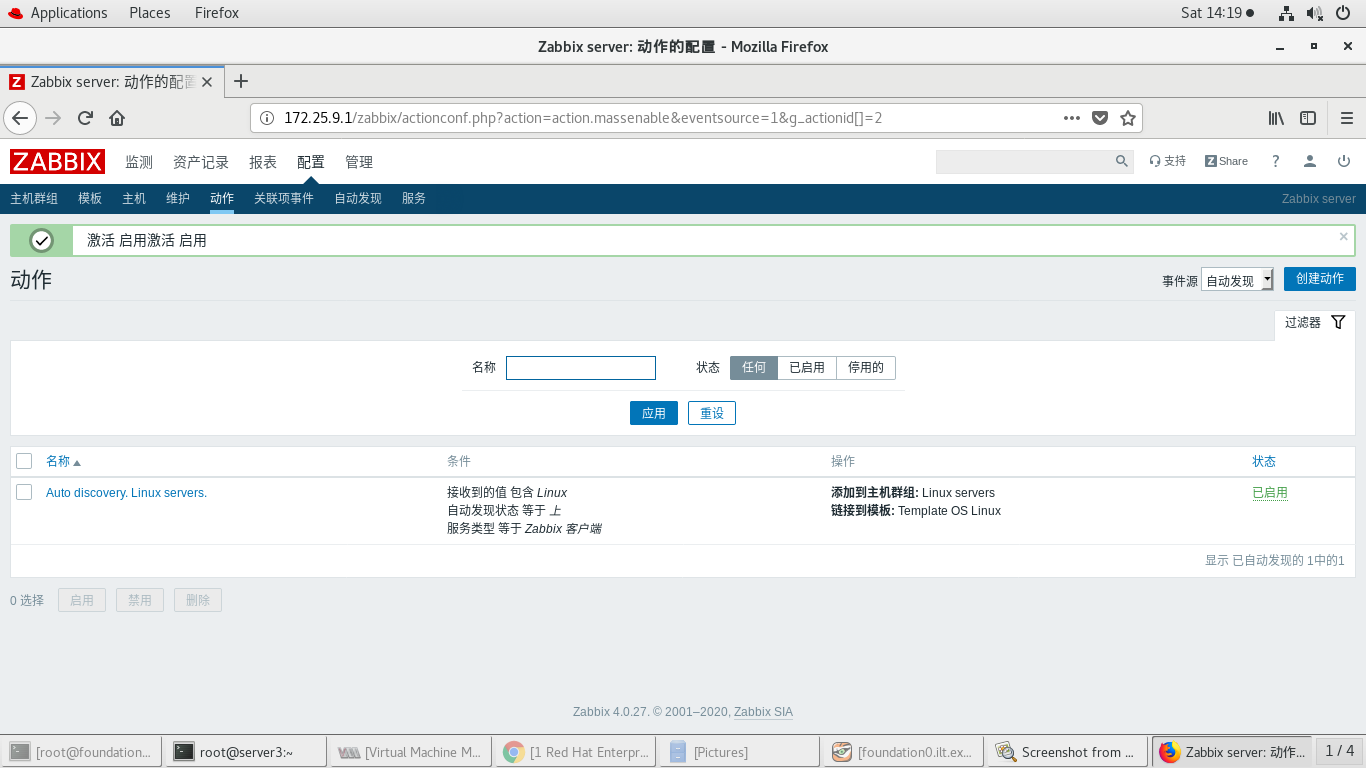Image resolution: width=1366 pixels, height=768 pixels.
Task: Sign out using the power icon
Action: click(1344, 161)
